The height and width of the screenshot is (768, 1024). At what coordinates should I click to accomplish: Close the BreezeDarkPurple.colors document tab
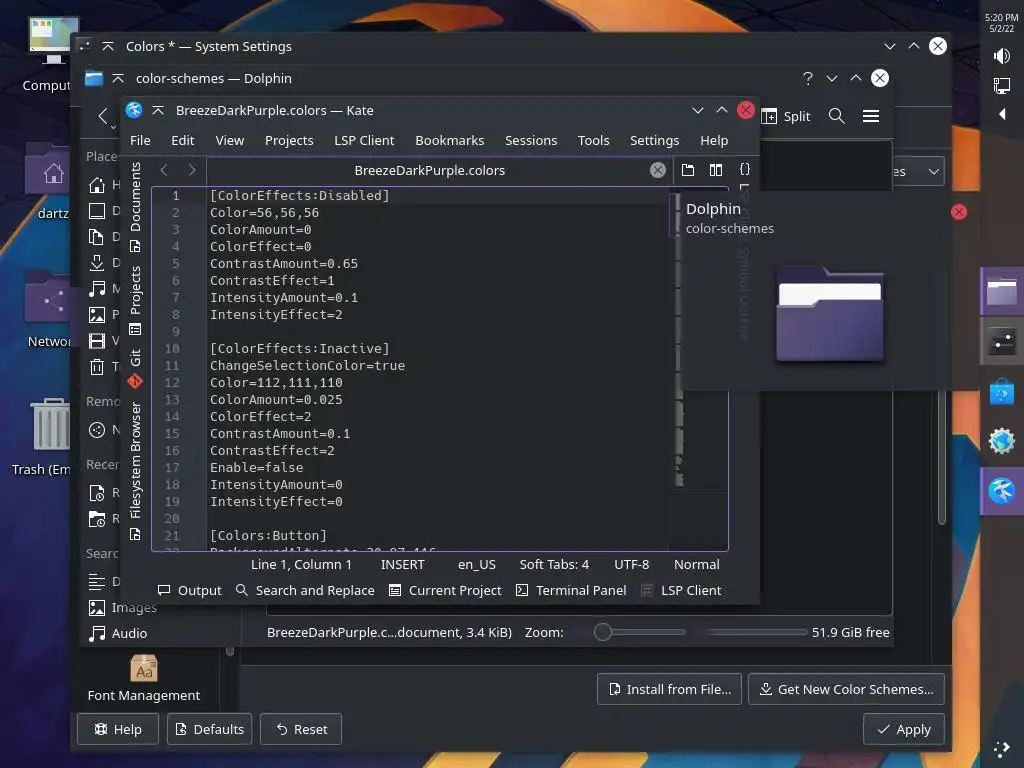pyautogui.click(x=658, y=170)
